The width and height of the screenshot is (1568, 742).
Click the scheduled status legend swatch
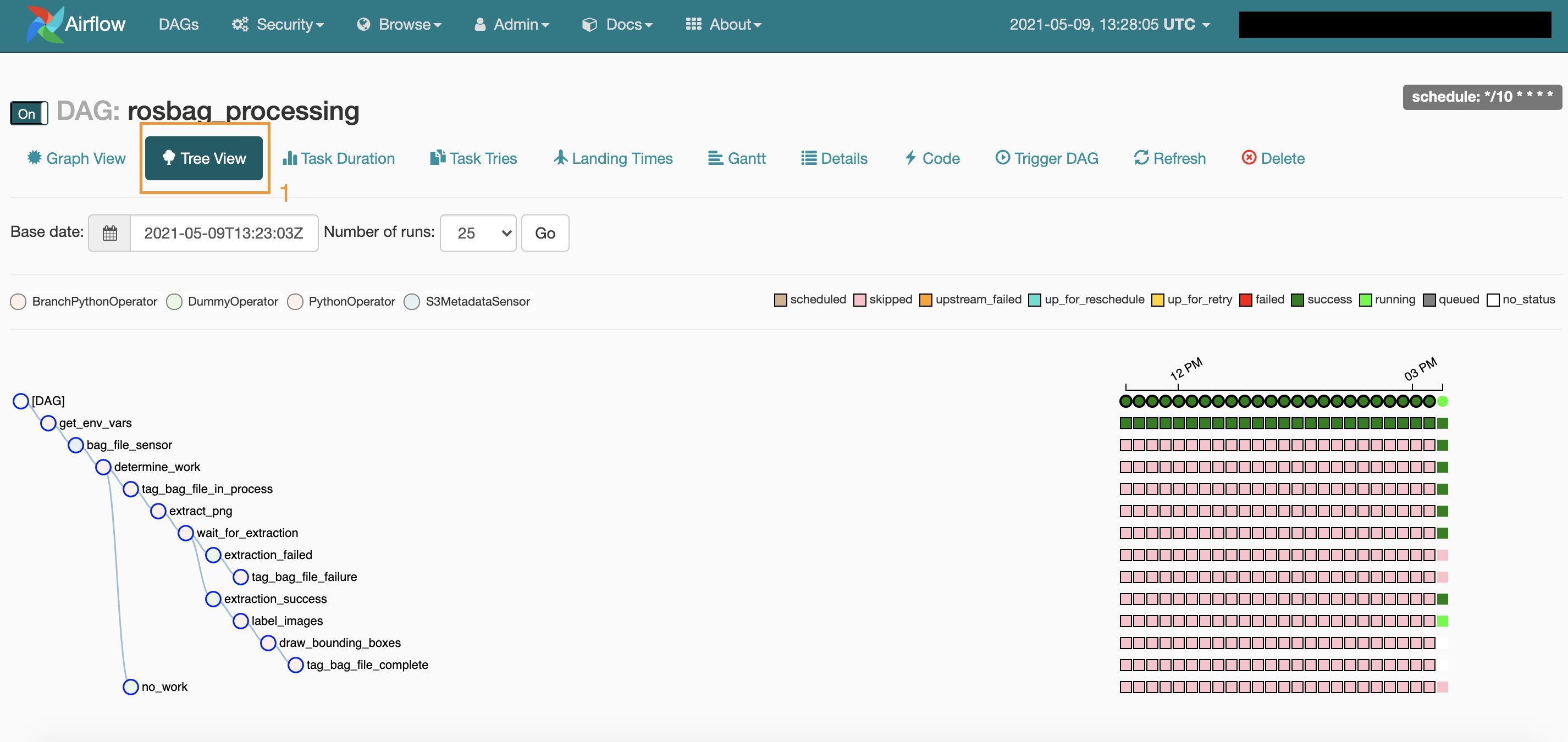[x=780, y=300]
